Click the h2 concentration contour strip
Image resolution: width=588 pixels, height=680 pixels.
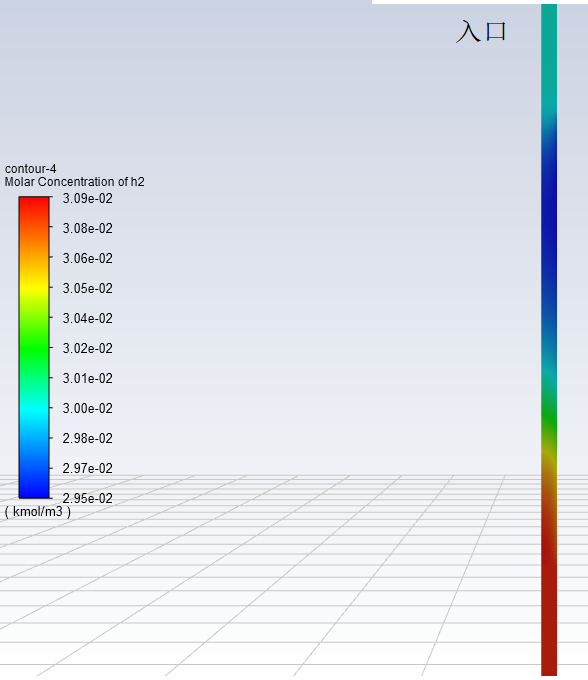pos(549,340)
